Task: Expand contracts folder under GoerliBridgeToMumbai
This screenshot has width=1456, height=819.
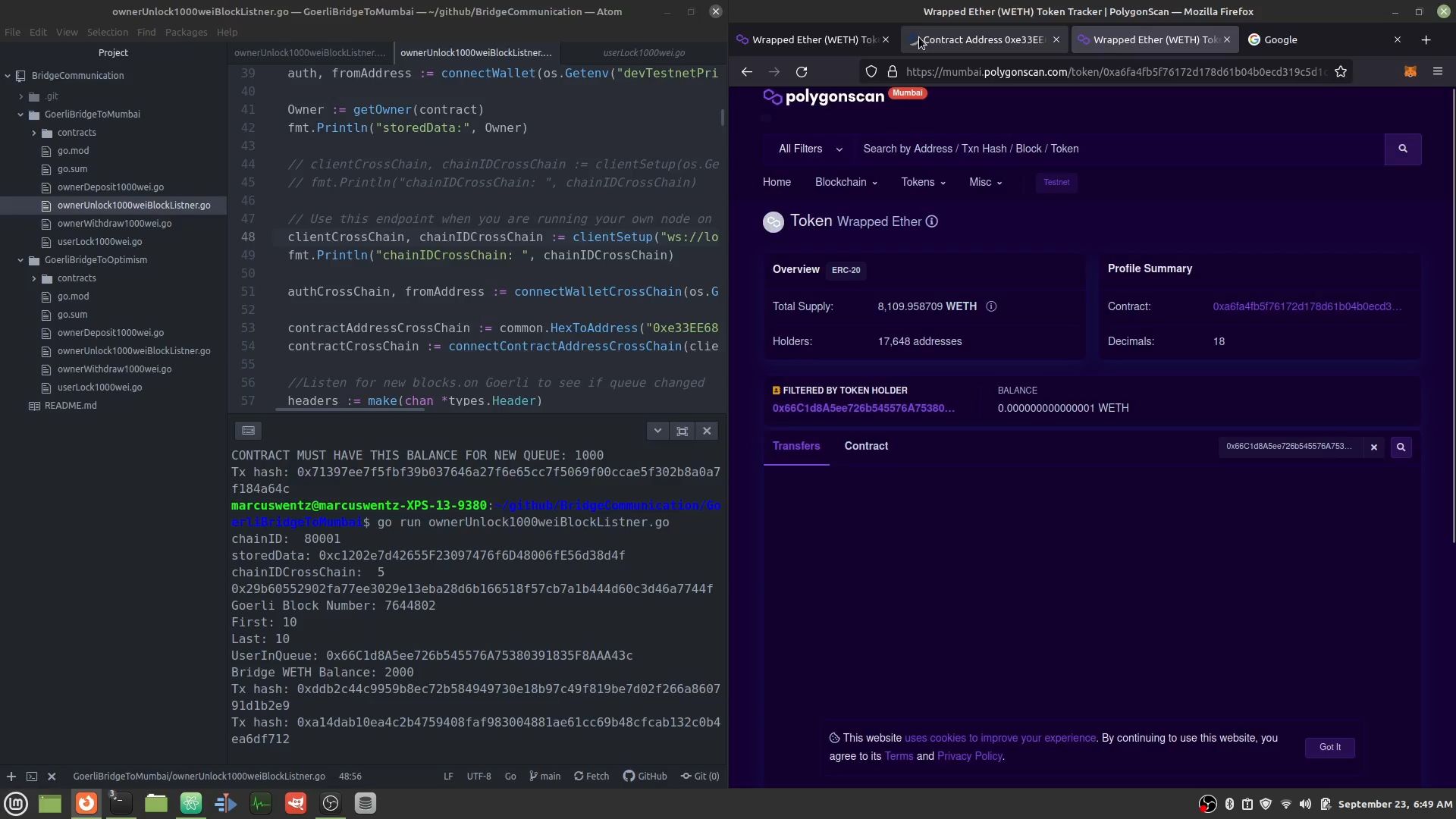Action: click(x=34, y=133)
